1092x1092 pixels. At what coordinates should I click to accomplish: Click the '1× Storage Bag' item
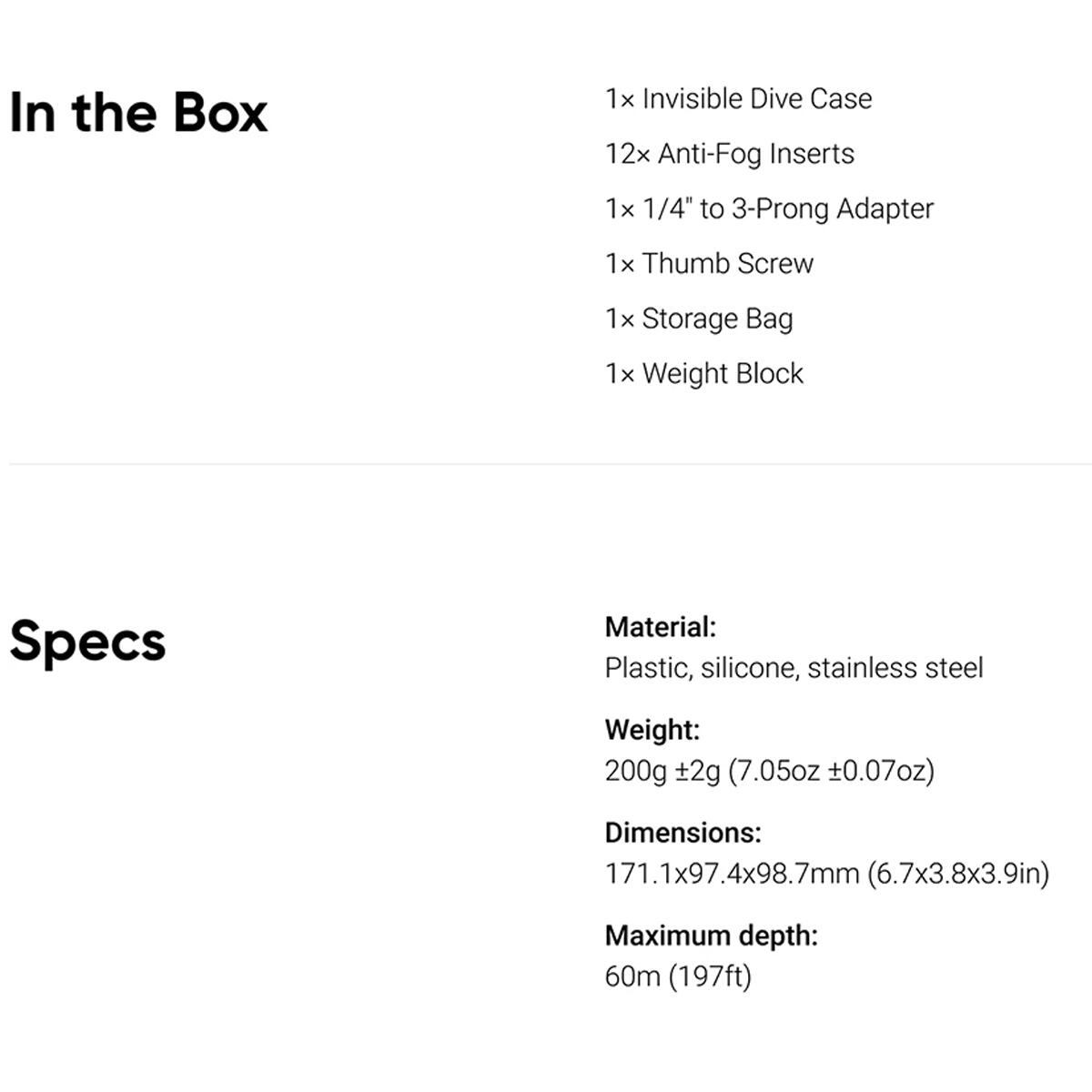tap(699, 319)
